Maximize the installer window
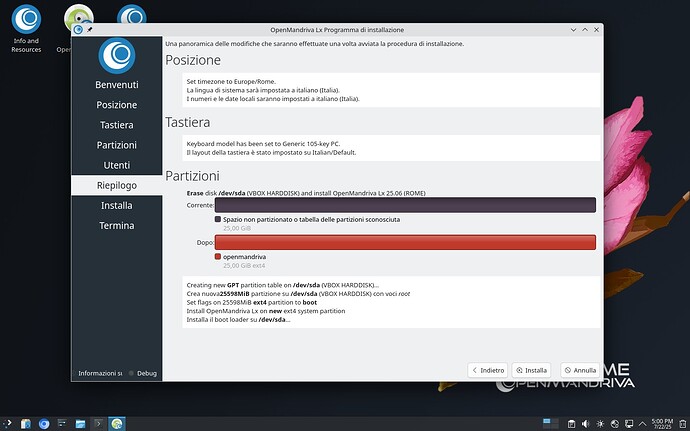 585,29
